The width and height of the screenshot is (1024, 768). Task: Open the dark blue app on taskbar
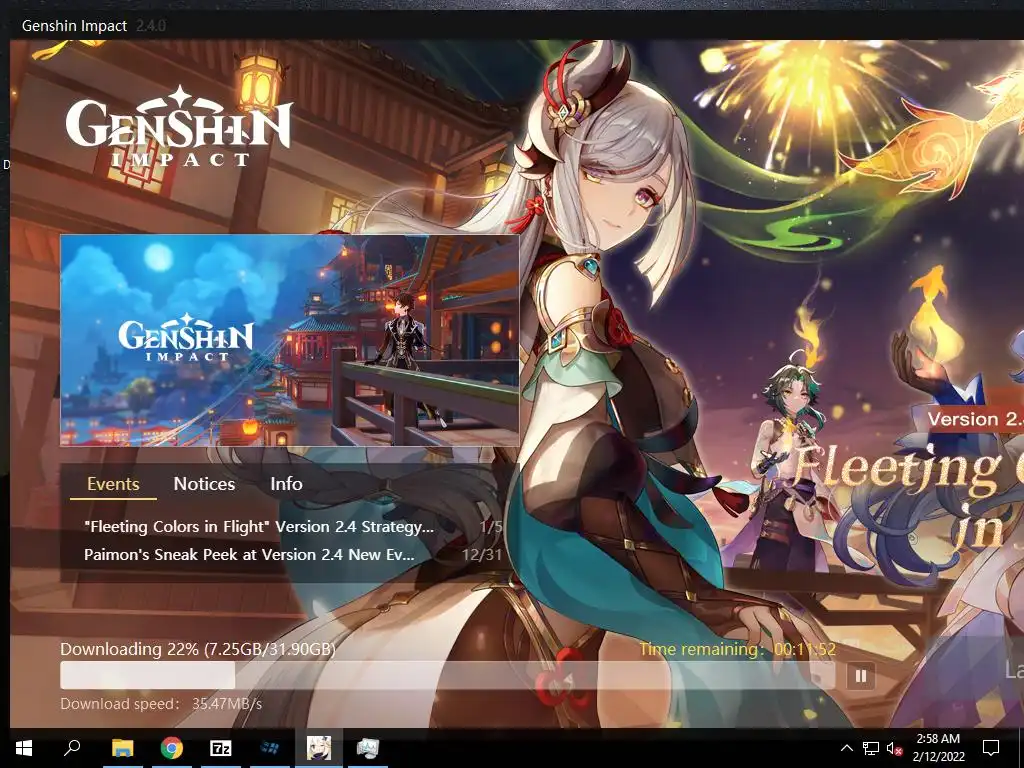269,748
